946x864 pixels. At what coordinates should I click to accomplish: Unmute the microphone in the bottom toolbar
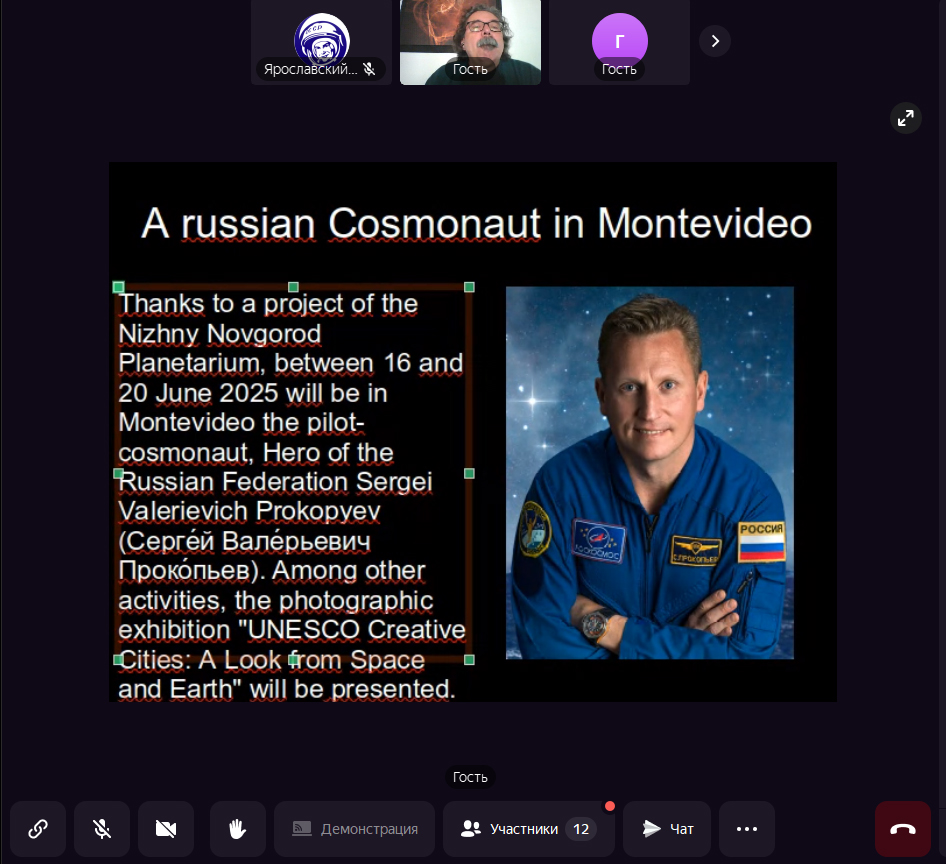pos(102,829)
